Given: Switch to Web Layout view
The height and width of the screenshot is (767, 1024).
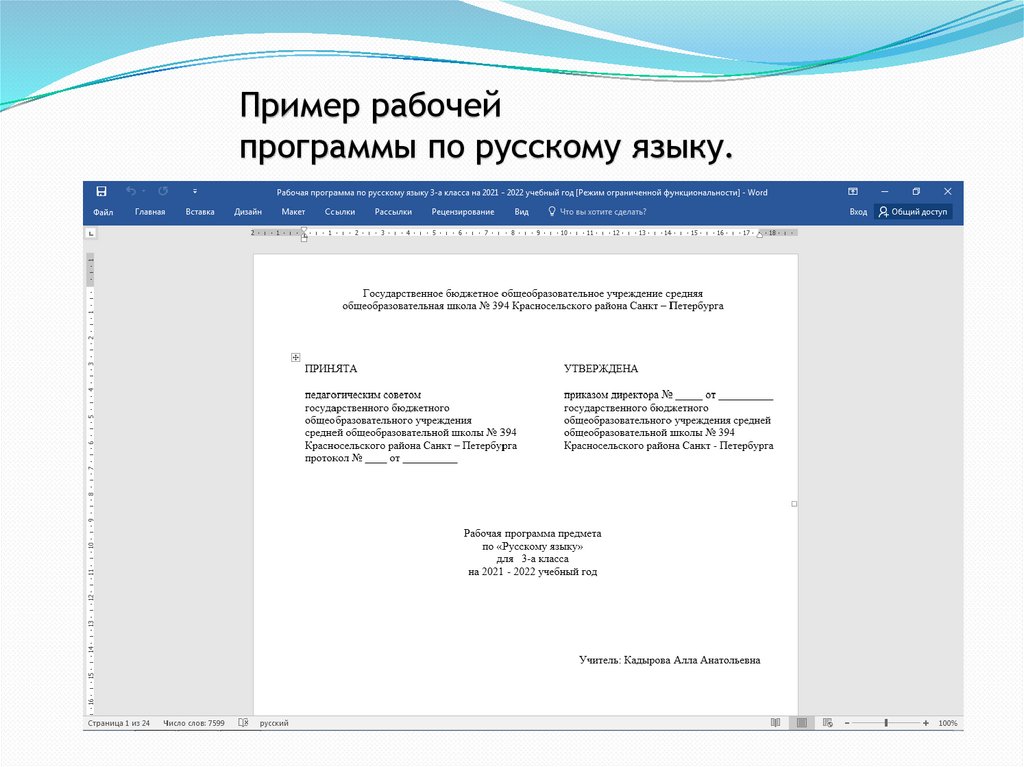Looking at the screenshot, I should (x=826, y=723).
